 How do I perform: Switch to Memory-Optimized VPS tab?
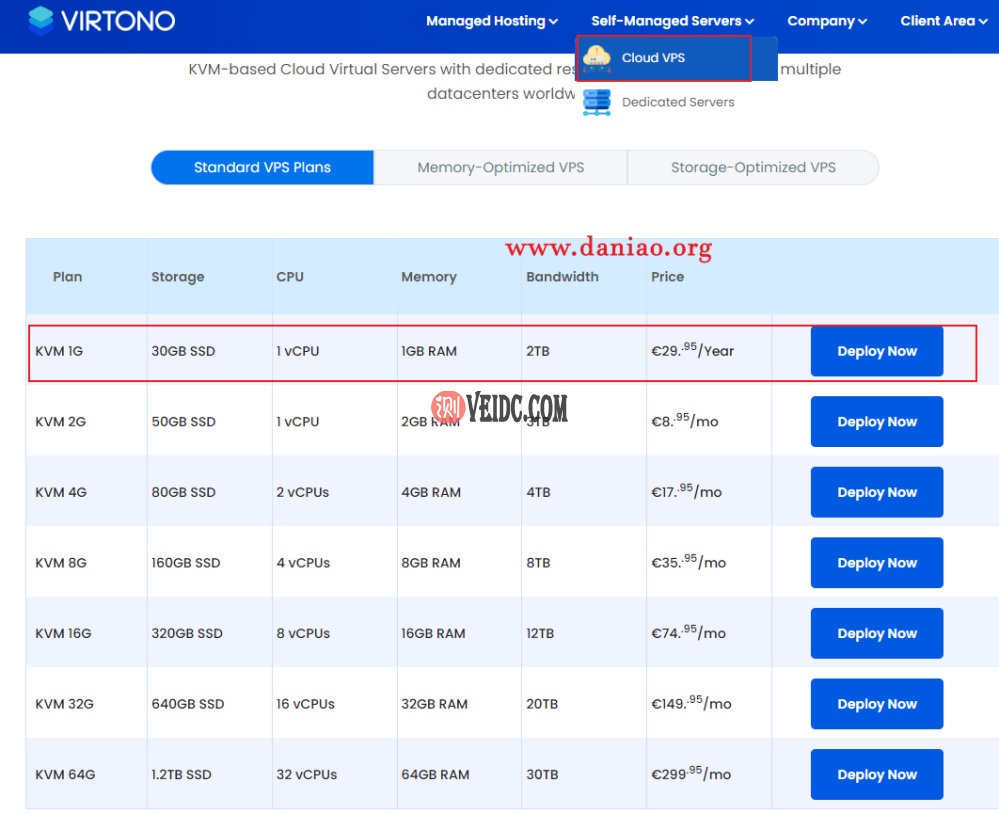pyautogui.click(x=500, y=168)
